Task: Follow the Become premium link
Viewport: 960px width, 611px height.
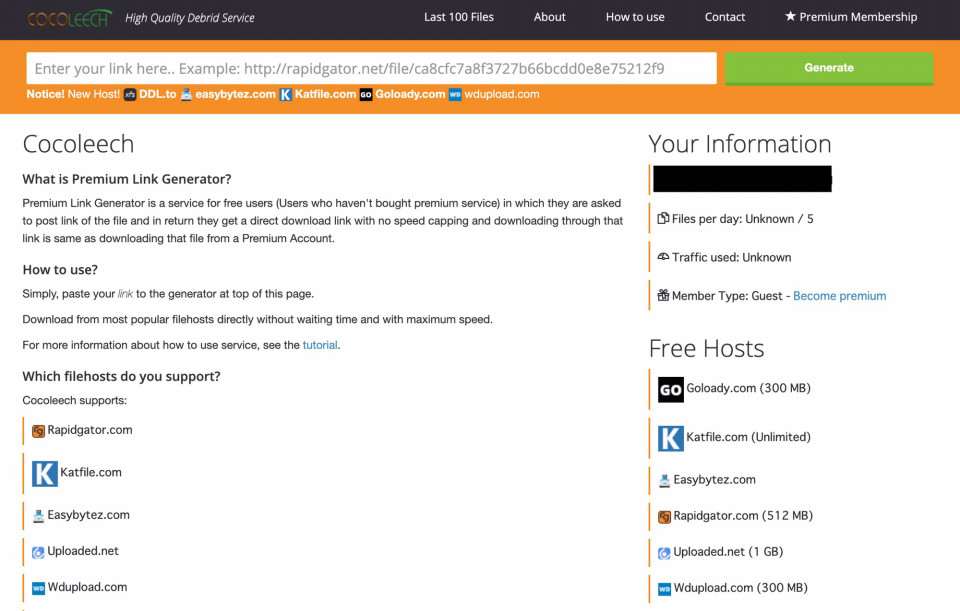Action: click(x=839, y=296)
